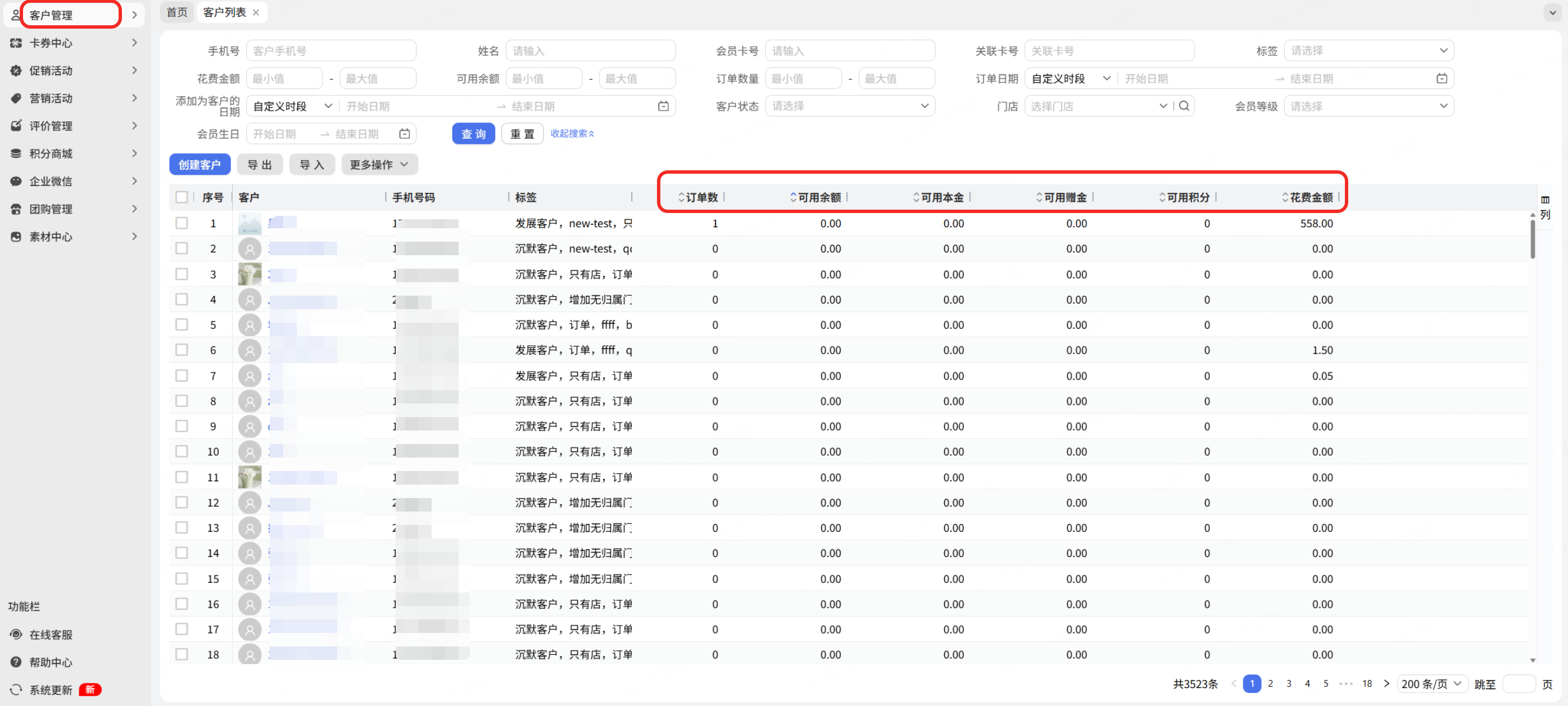Open the customer status dropdown

850,106
